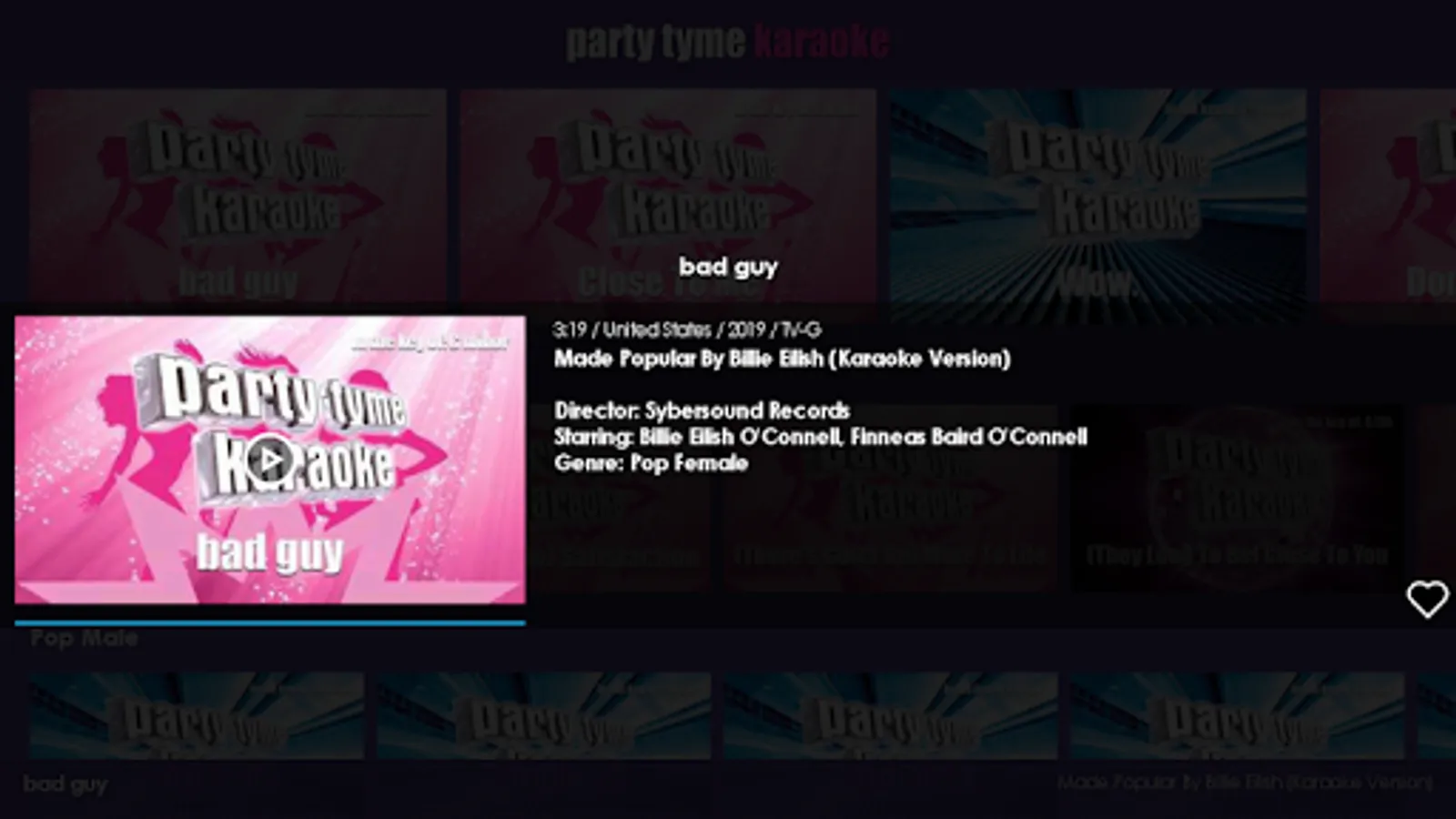Viewport: 1456px width, 819px height.
Task: Click the white bad guy title above details panel
Action: click(728, 268)
